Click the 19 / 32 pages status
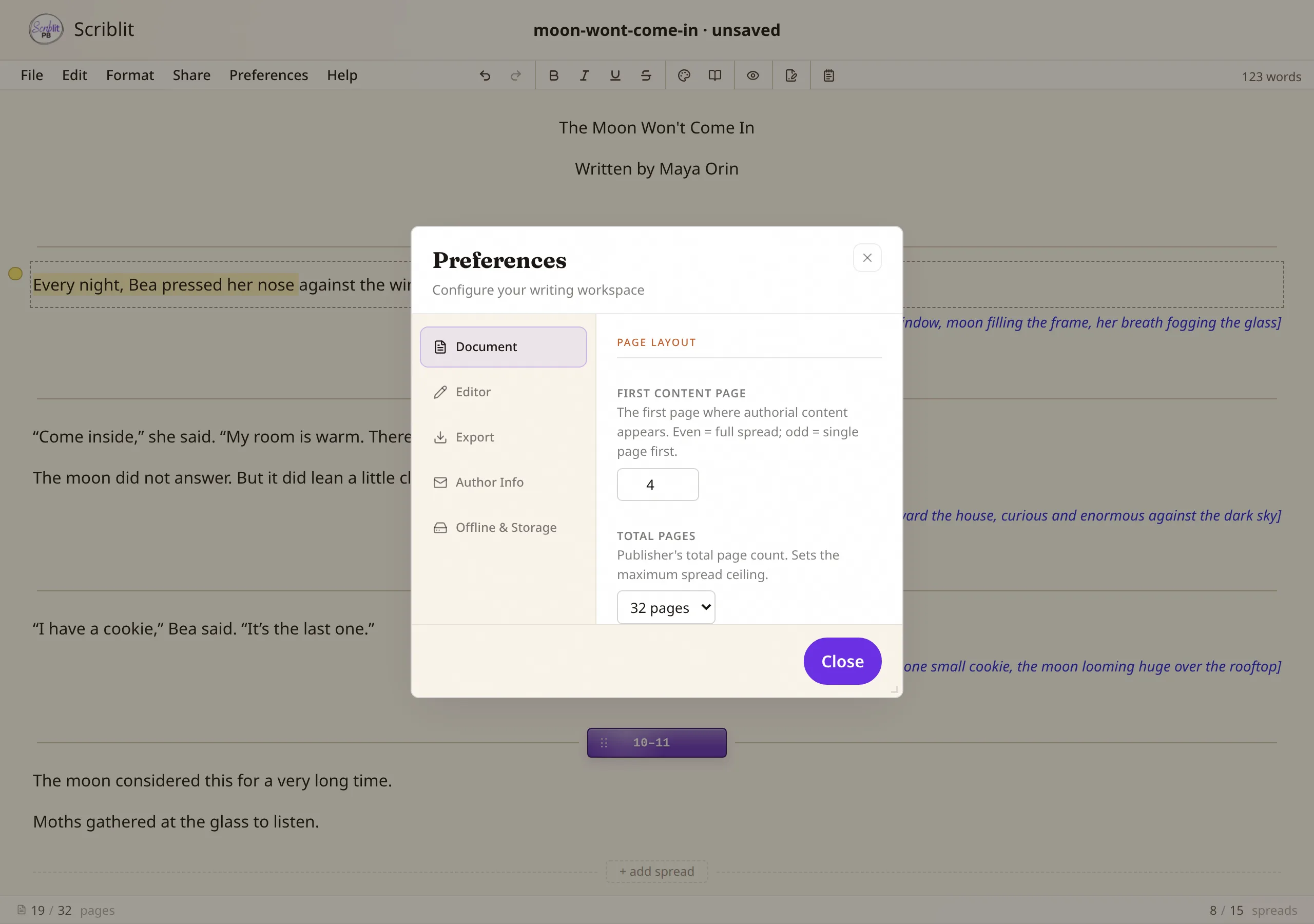The image size is (1314, 924). (66, 910)
